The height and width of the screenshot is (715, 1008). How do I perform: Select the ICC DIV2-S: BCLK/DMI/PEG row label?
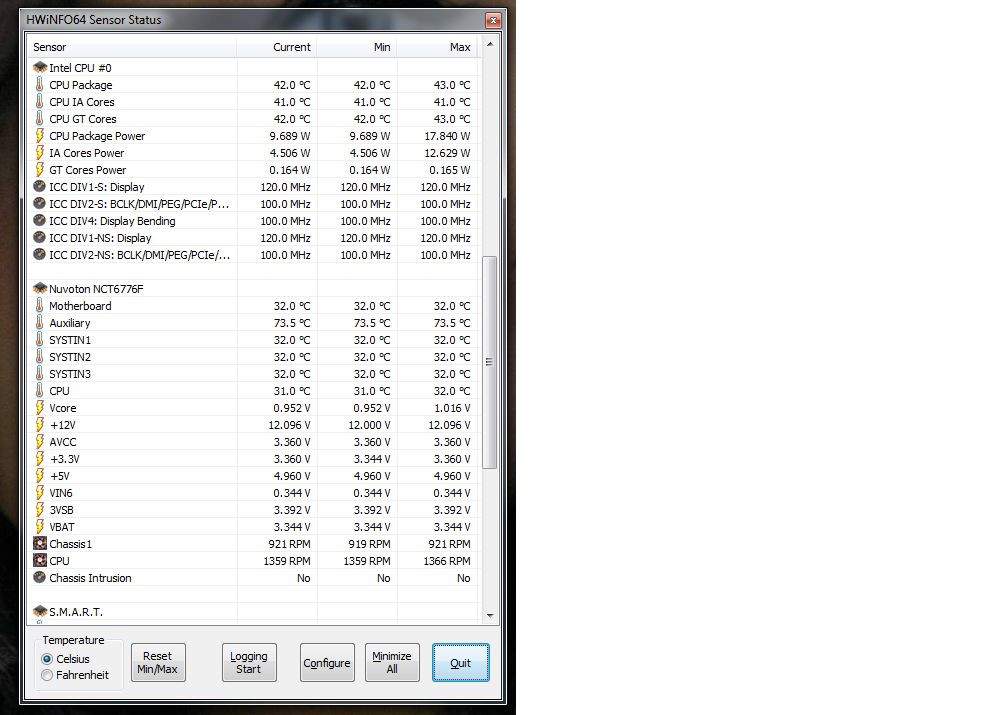pyautogui.click(x=140, y=204)
